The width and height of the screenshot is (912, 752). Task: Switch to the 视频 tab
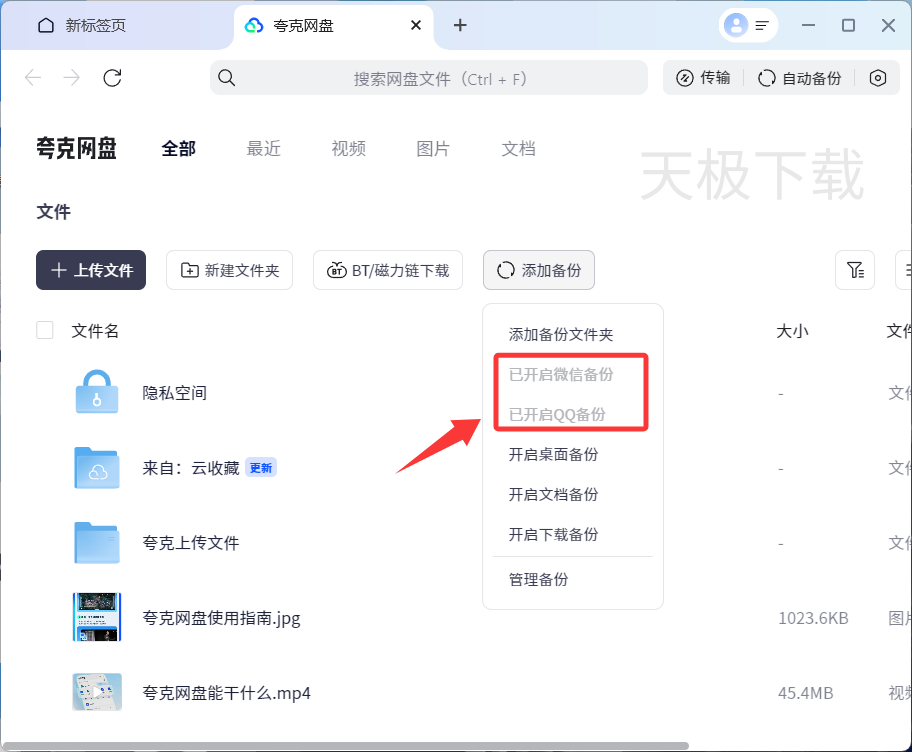(348, 149)
